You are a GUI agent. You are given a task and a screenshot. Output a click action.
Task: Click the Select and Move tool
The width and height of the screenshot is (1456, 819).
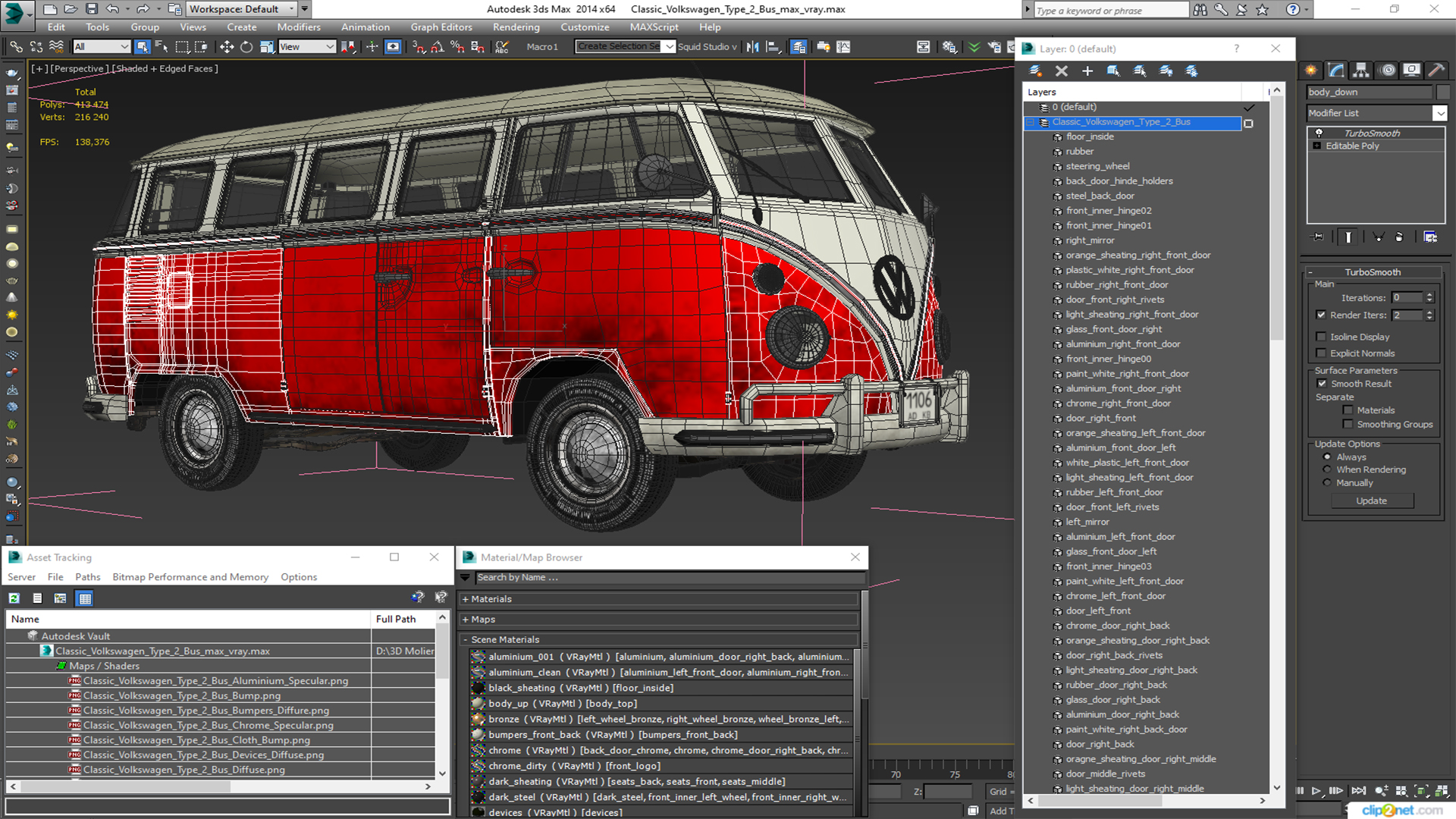[x=227, y=47]
